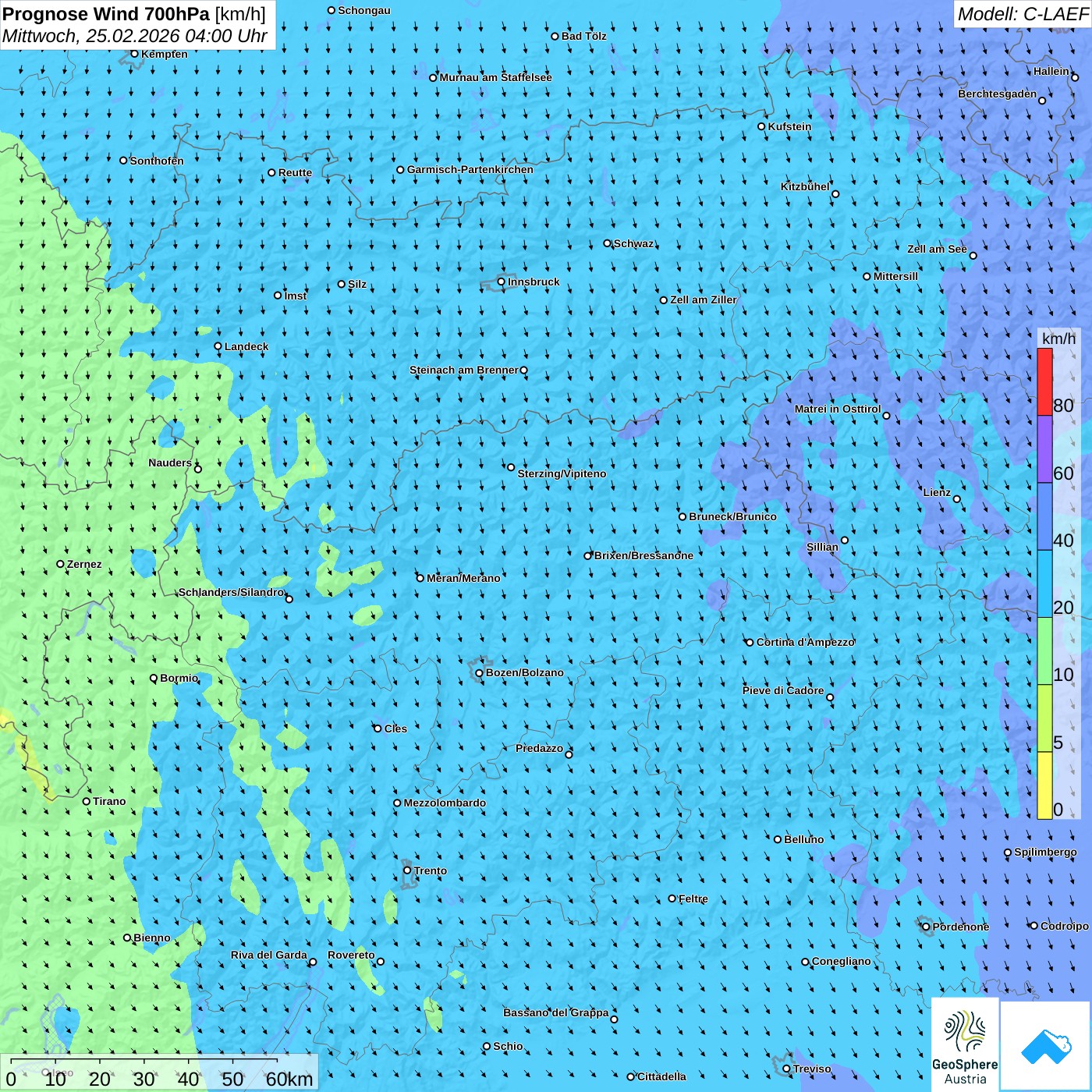The width and height of the screenshot is (1092, 1092).
Task: Select the Belluno city label
Action: pos(803,839)
